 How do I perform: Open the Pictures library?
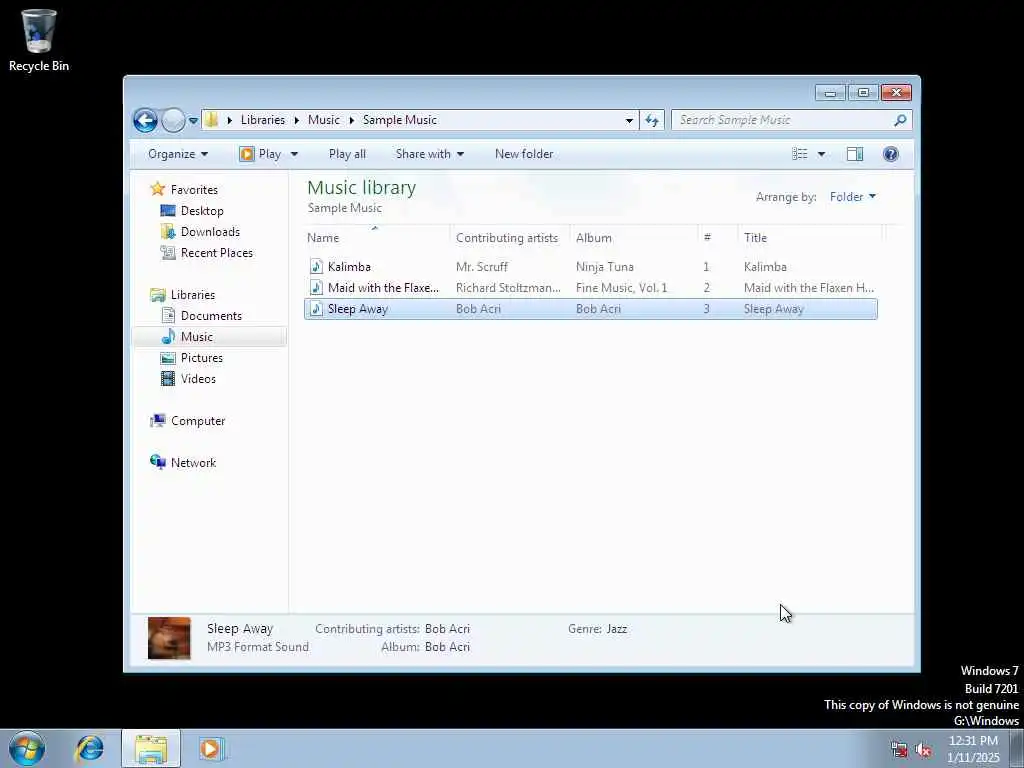click(x=202, y=358)
